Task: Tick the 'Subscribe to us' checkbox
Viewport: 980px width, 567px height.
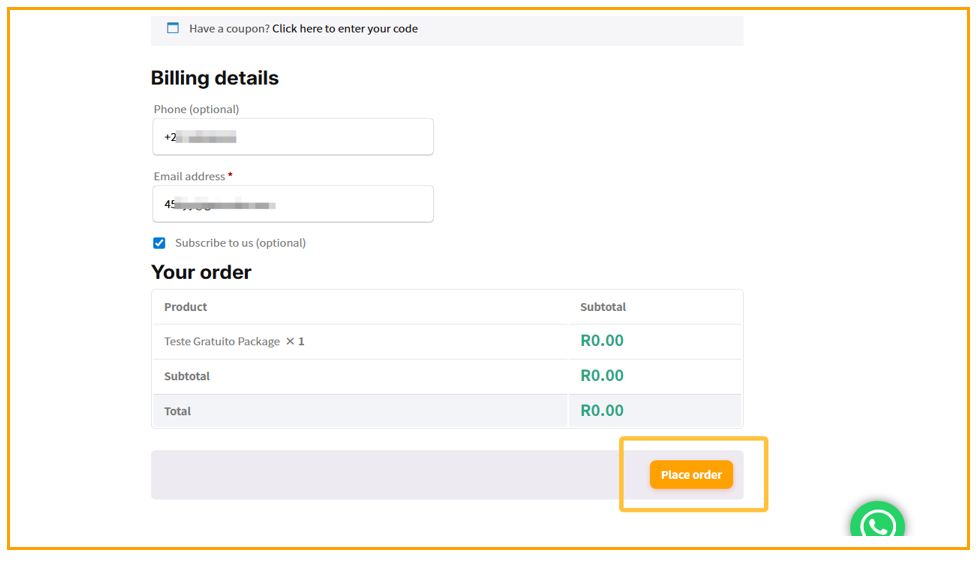Action: [x=159, y=243]
